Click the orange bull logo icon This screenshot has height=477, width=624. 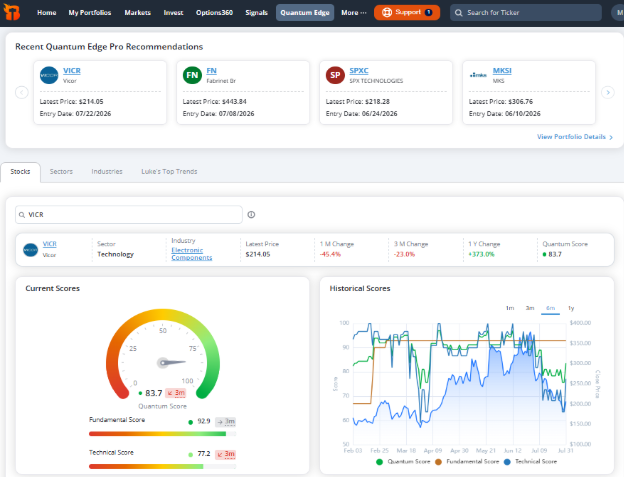pyautogui.click(x=12, y=12)
